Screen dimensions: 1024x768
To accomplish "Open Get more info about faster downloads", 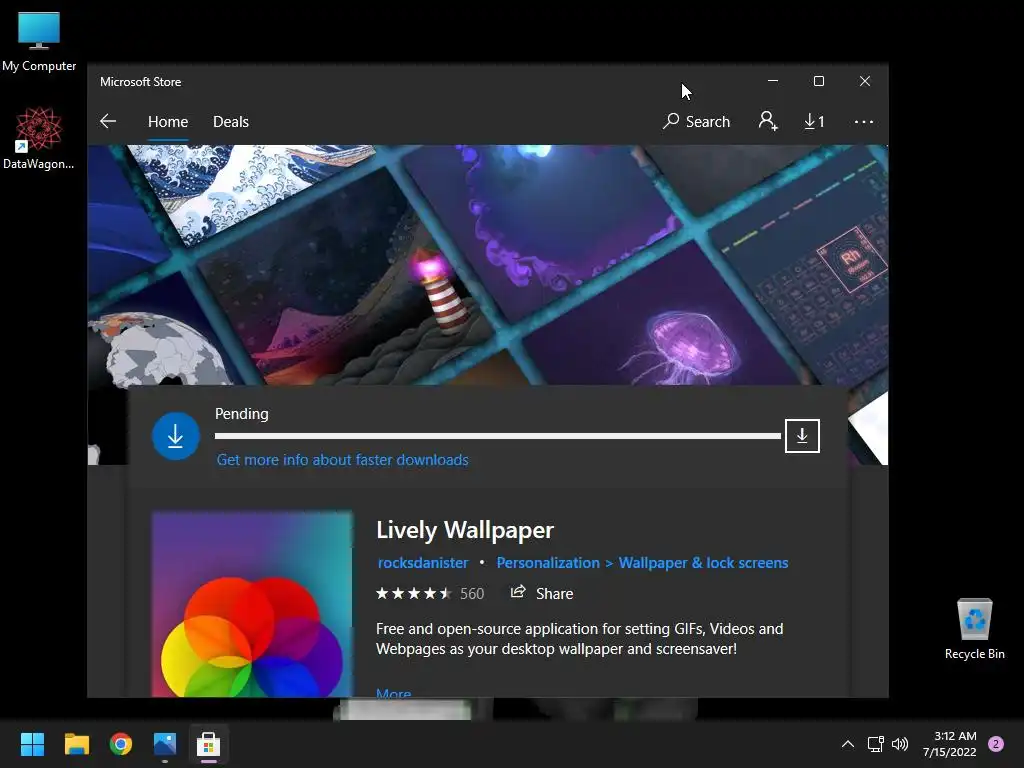I will (x=342, y=460).
